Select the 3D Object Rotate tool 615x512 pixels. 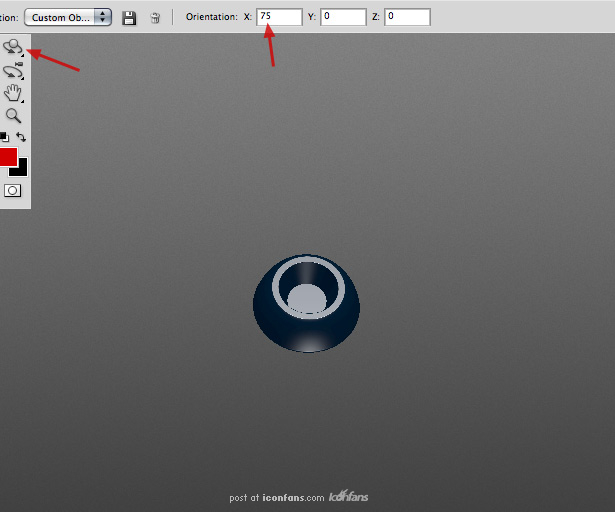click(13, 47)
